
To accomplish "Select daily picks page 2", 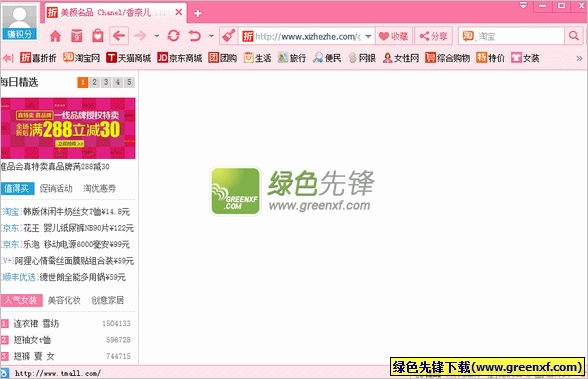I will coord(94,82).
